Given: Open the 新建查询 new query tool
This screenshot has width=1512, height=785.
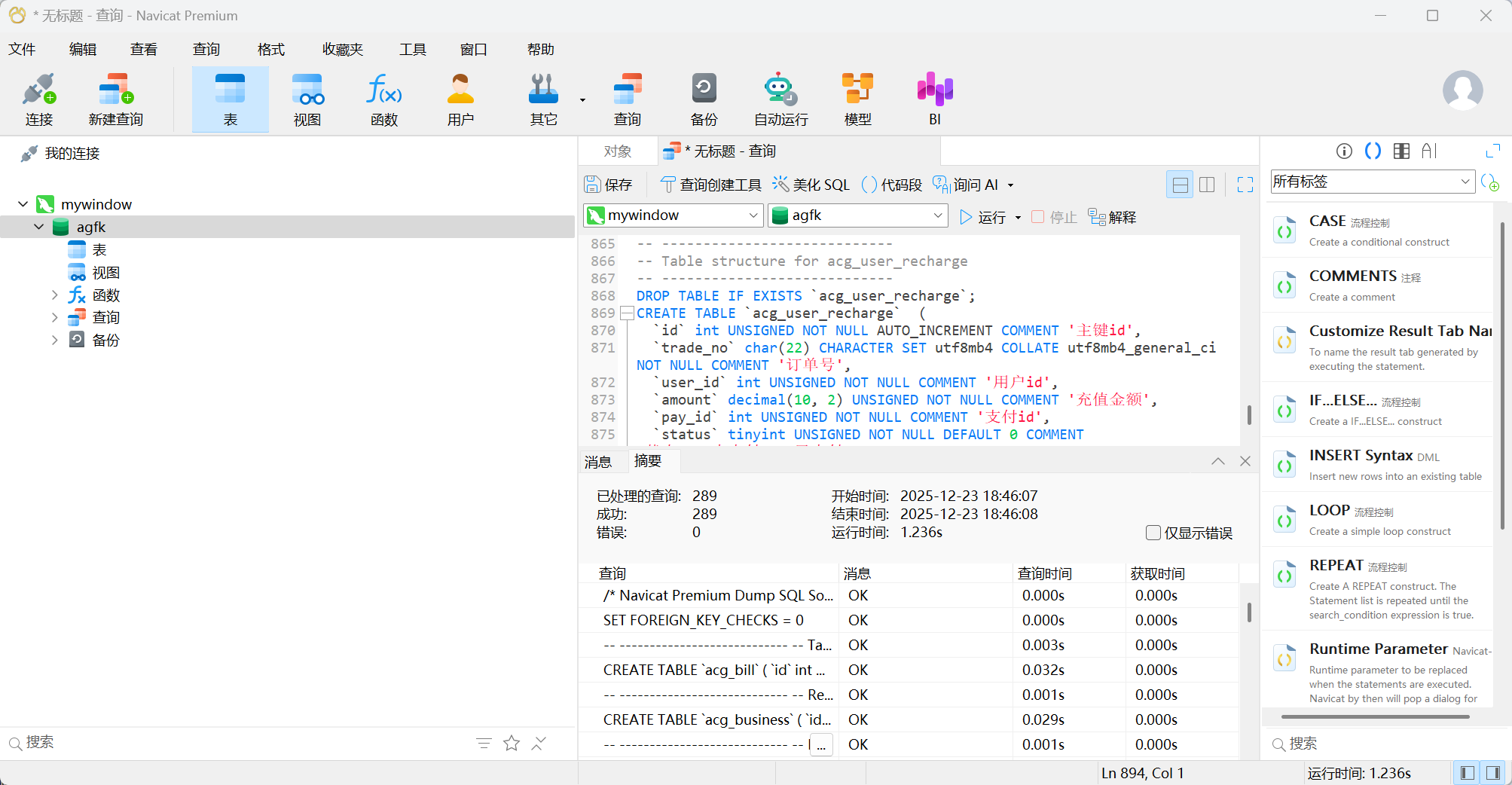Looking at the screenshot, I should (115, 99).
